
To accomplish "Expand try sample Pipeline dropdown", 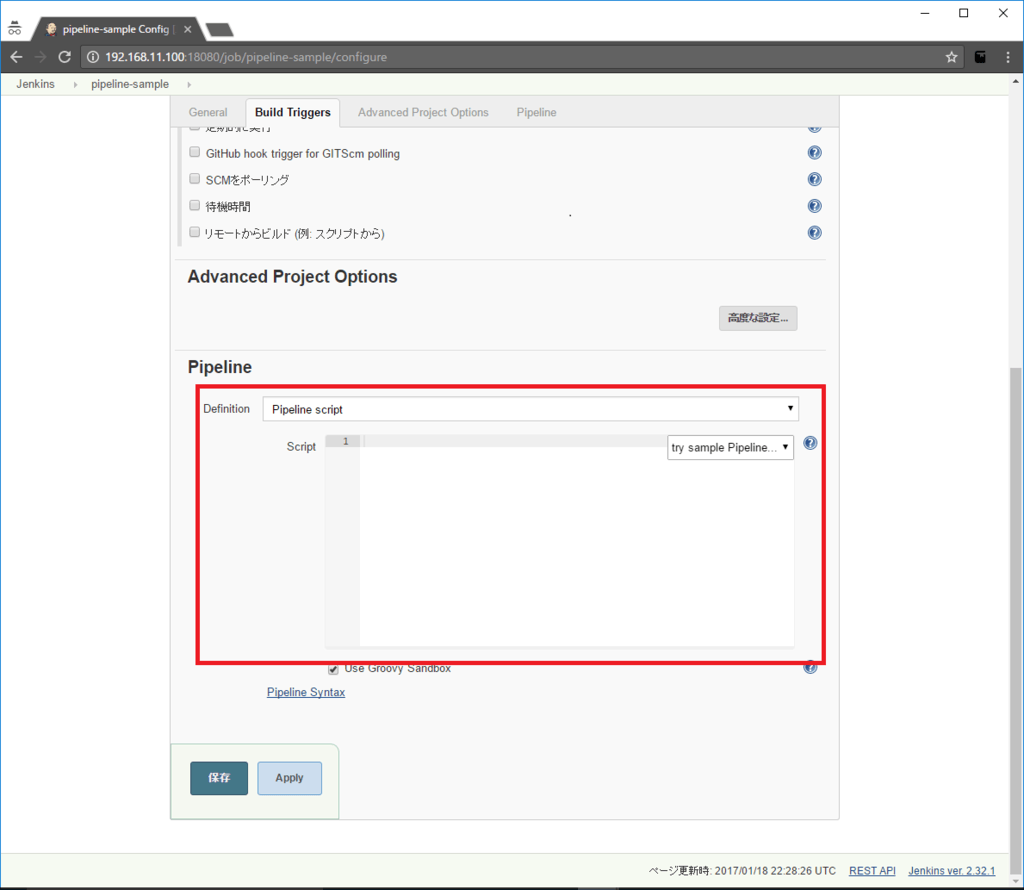I will click(730, 448).
